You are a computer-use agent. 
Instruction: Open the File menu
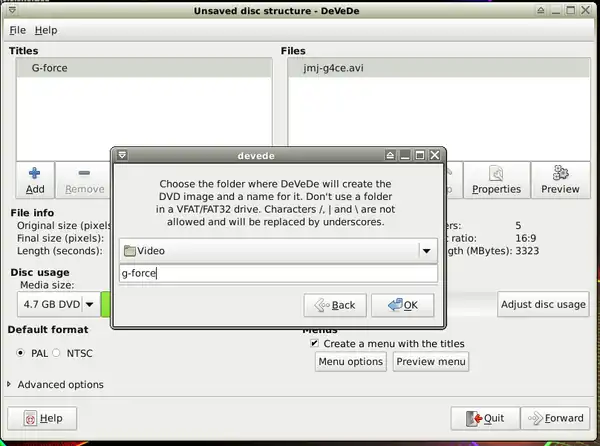[17, 30]
